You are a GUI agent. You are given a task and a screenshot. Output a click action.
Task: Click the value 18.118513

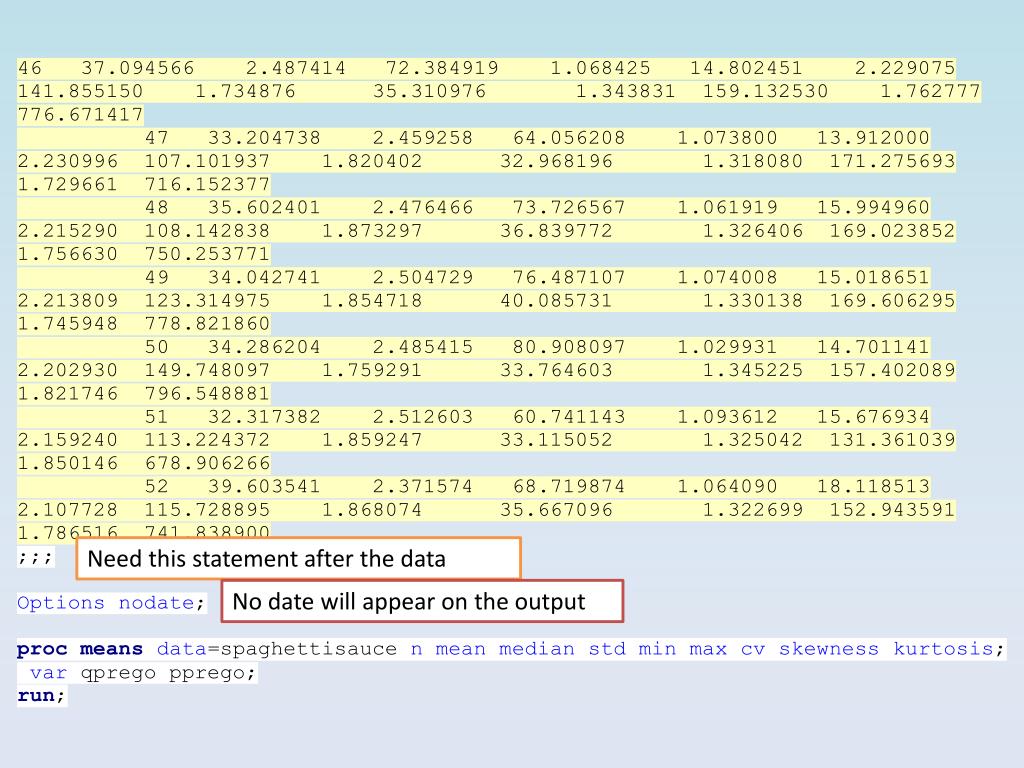[873, 487]
